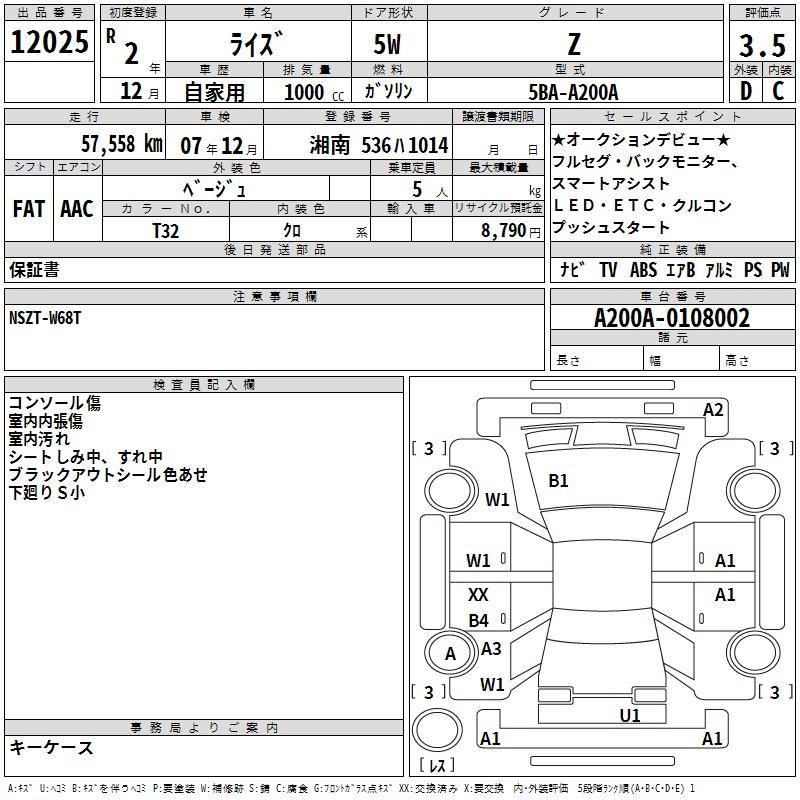Select the fuel type ガソリン
Screen dimensions: 800x800
388,91
